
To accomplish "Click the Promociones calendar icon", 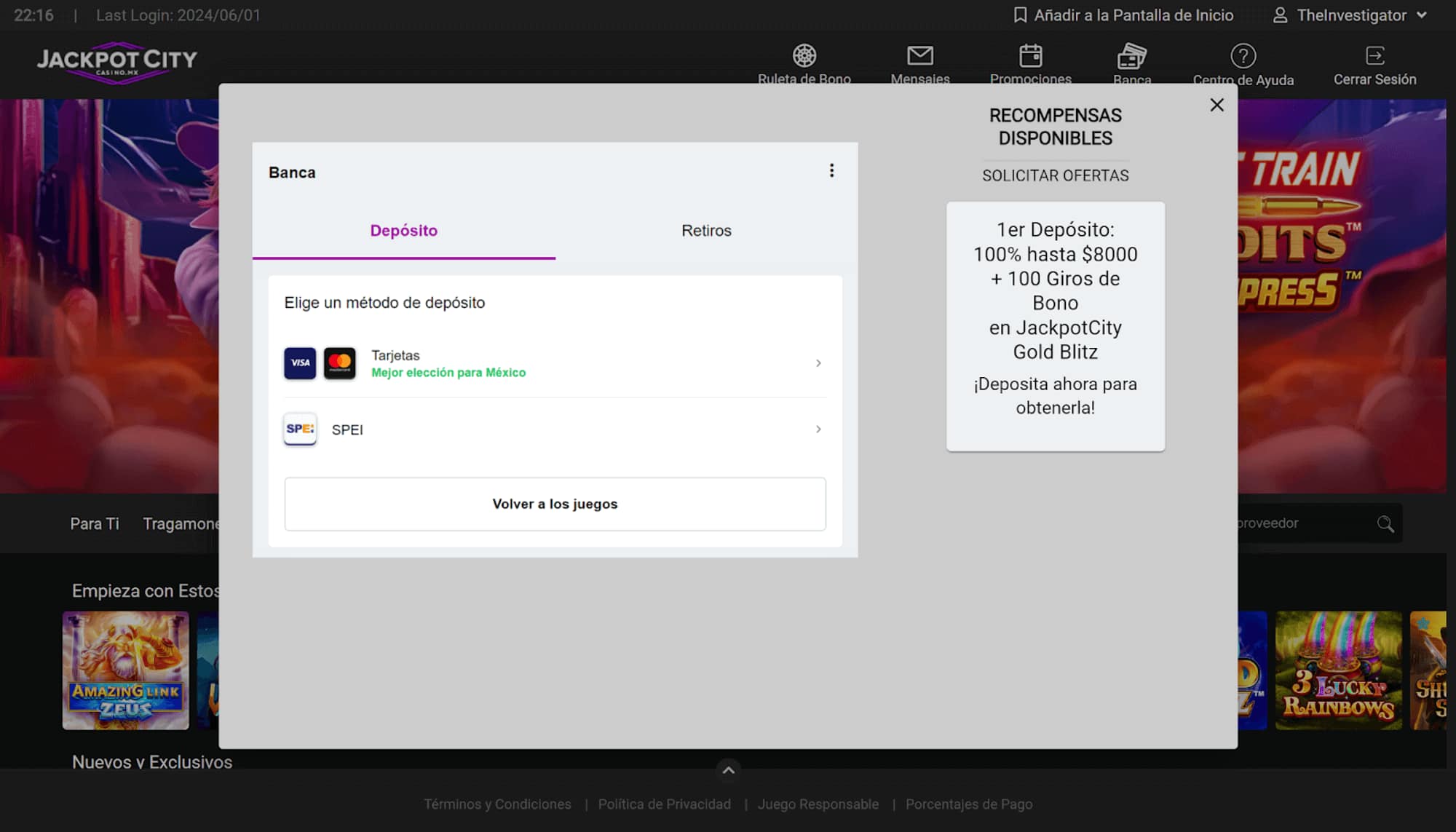I will pyautogui.click(x=1030, y=55).
